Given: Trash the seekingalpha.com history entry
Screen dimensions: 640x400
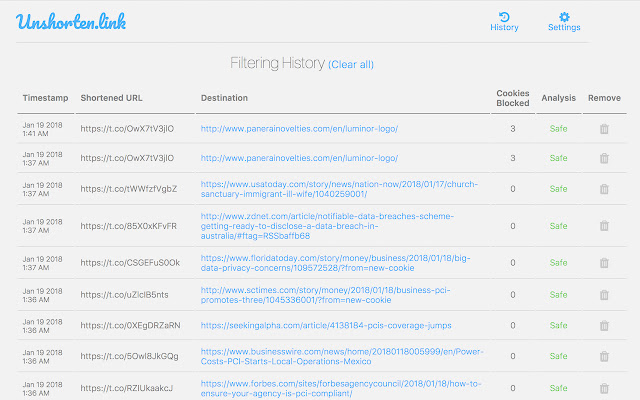Looking at the screenshot, I should (603, 325).
